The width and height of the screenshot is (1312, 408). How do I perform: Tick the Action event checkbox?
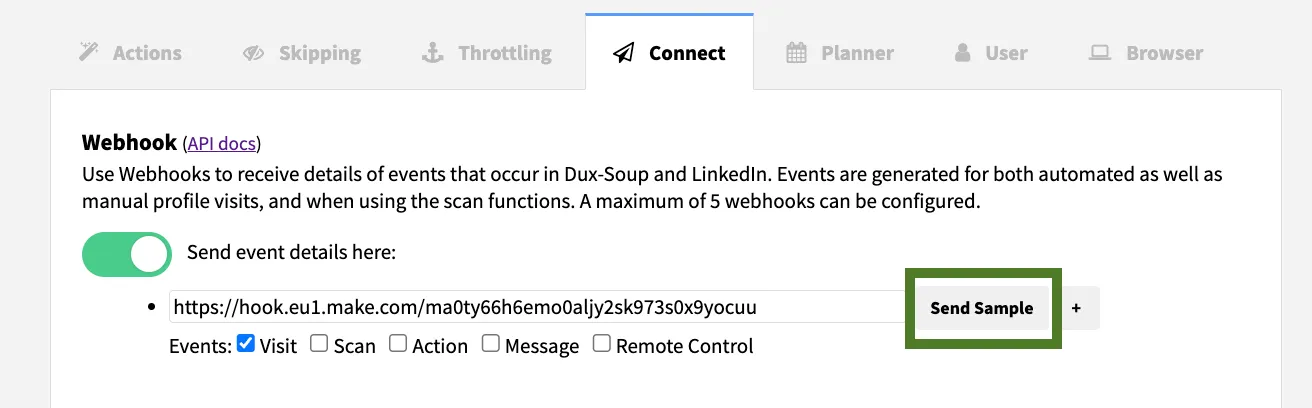pos(398,344)
